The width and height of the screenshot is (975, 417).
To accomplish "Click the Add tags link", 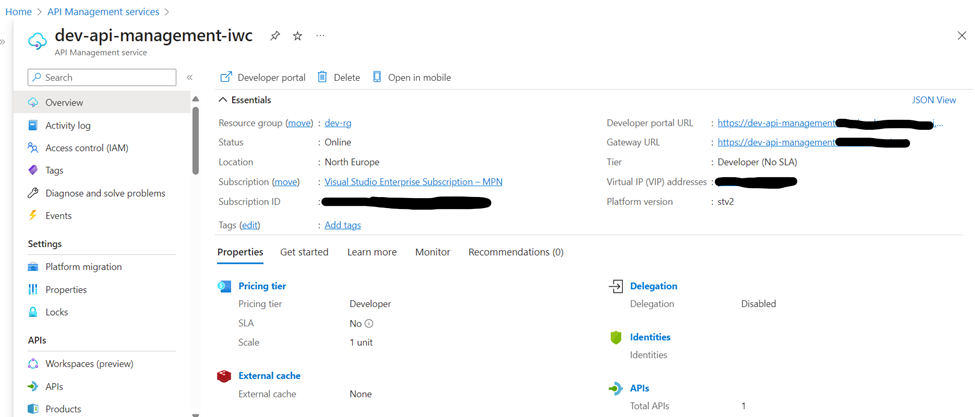I will [343, 225].
